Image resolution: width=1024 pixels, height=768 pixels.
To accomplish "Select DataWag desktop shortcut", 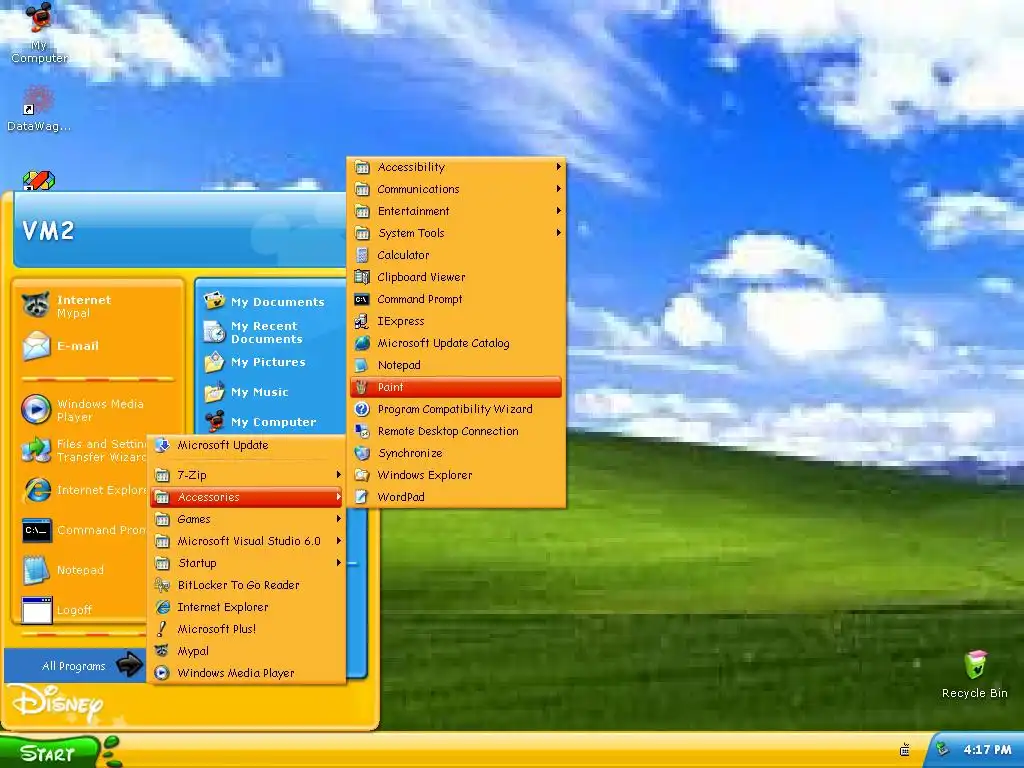I will pos(39,108).
